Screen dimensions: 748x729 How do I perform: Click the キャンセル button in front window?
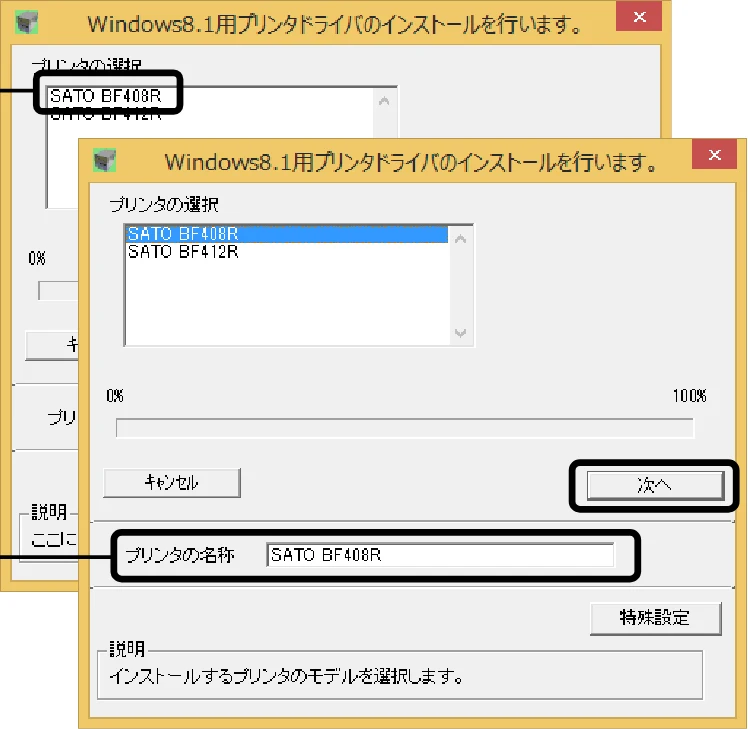pyautogui.click(x=172, y=483)
